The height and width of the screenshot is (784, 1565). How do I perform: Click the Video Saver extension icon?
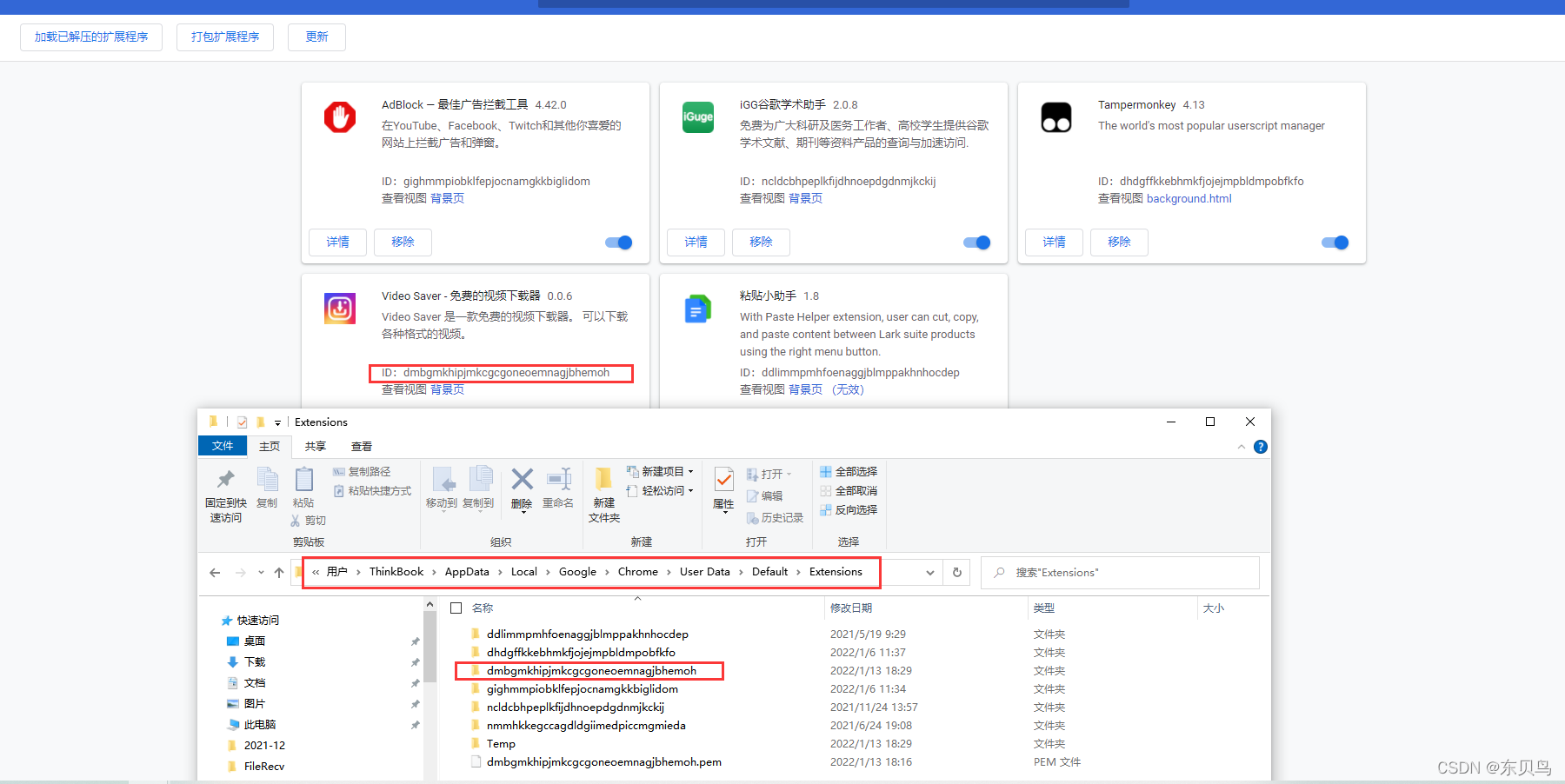click(x=340, y=309)
